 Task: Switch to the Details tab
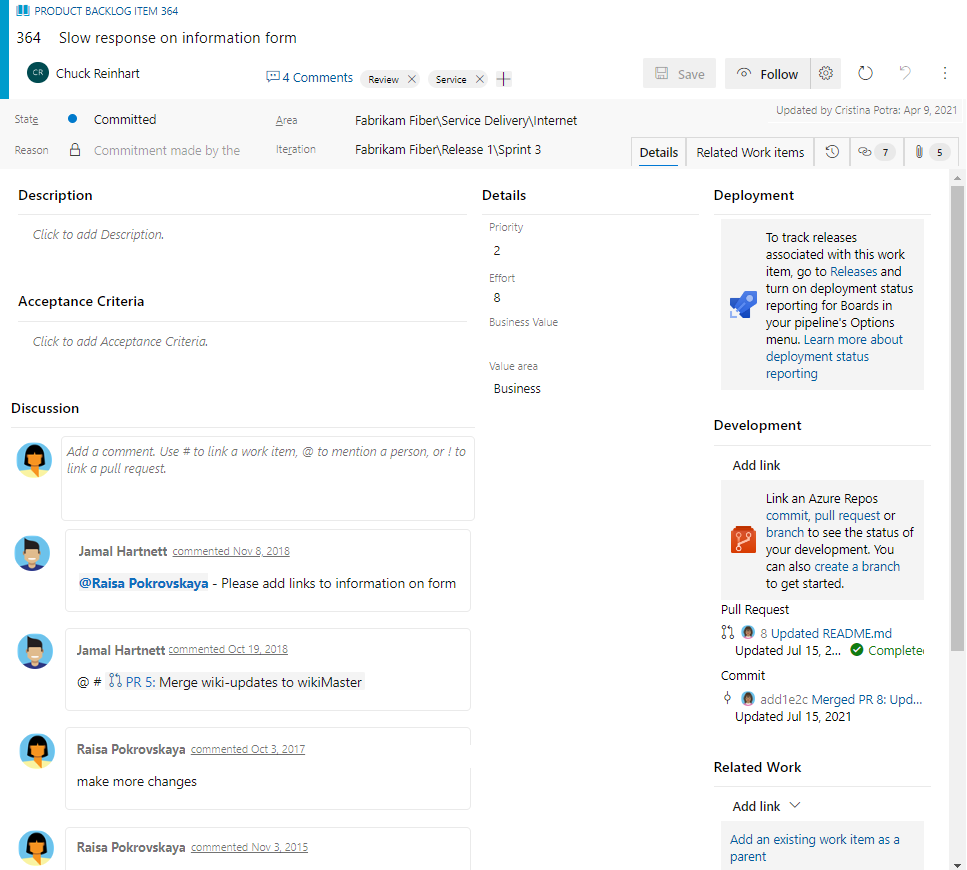[x=659, y=152]
